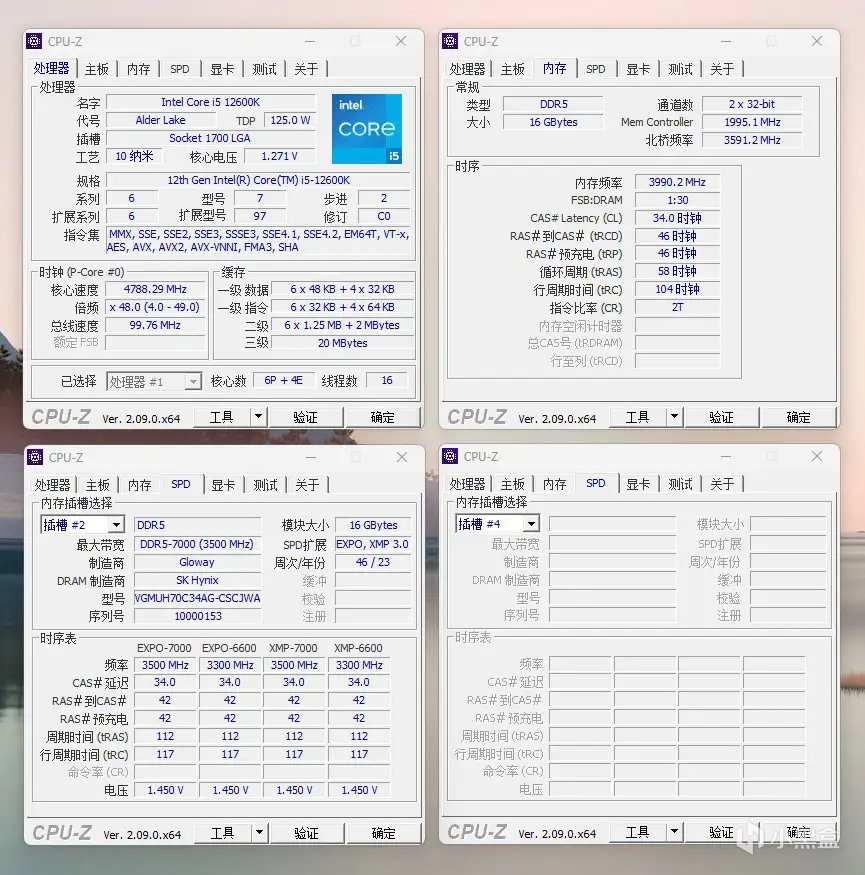This screenshot has width=865, height=875.
Task: Click SPD extension field EXPO, XMP 3.0
Action: coord(372,544)
